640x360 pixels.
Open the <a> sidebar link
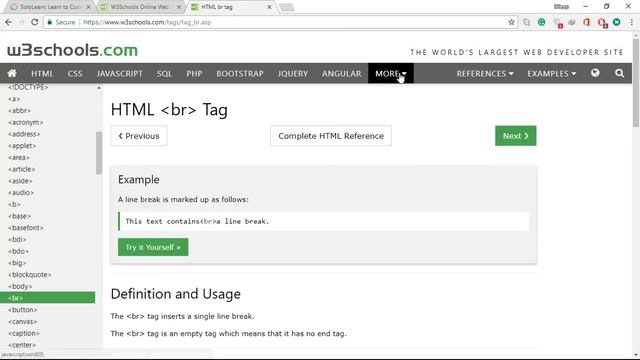(x=14, y=99)
